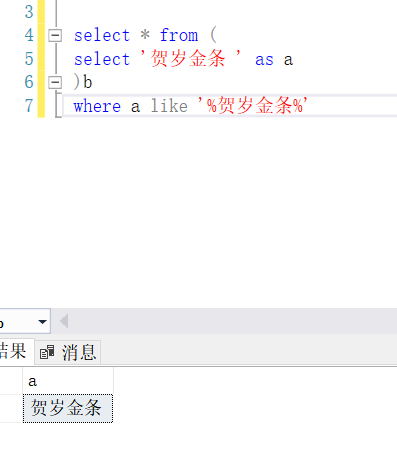Click the horizontal scrollbar left arrow
Viewport: 397px width, 453px height.
(64, 321)
